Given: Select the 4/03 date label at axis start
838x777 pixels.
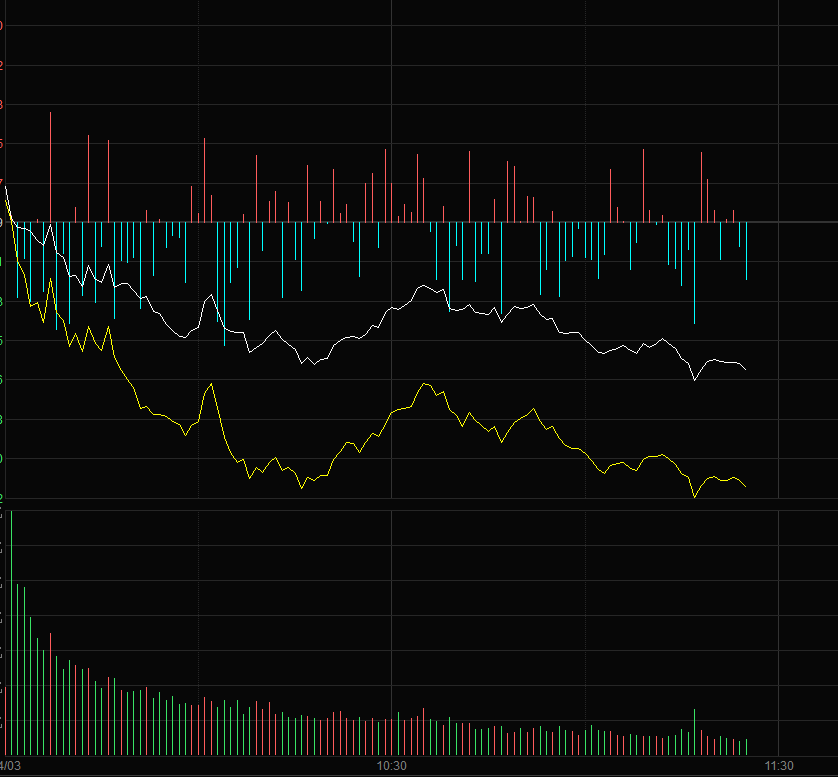Looking at the screenshot, I should click(x=11, y=766).
